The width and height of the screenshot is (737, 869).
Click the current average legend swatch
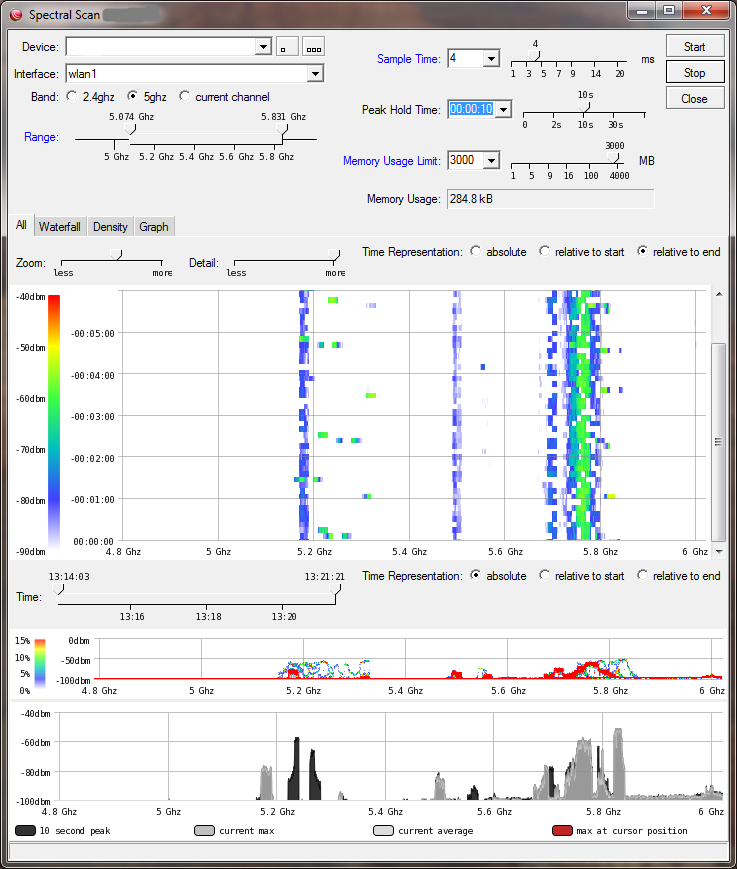pyautogui.click(x=383, y=831)
